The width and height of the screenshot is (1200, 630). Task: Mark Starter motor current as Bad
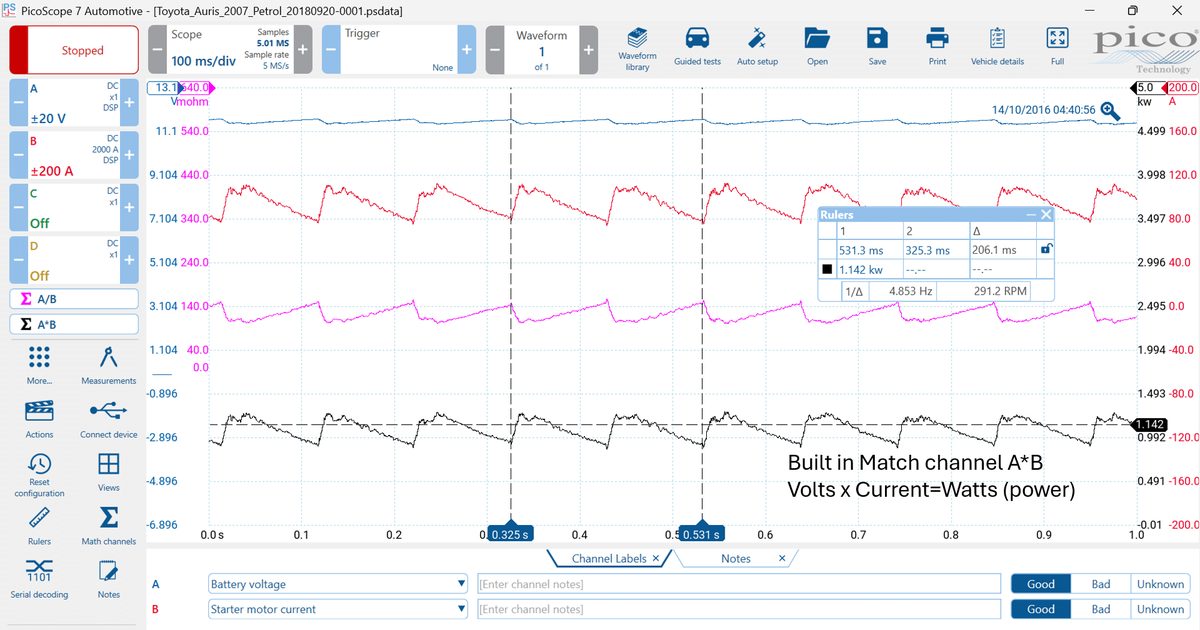(1101, 609)
